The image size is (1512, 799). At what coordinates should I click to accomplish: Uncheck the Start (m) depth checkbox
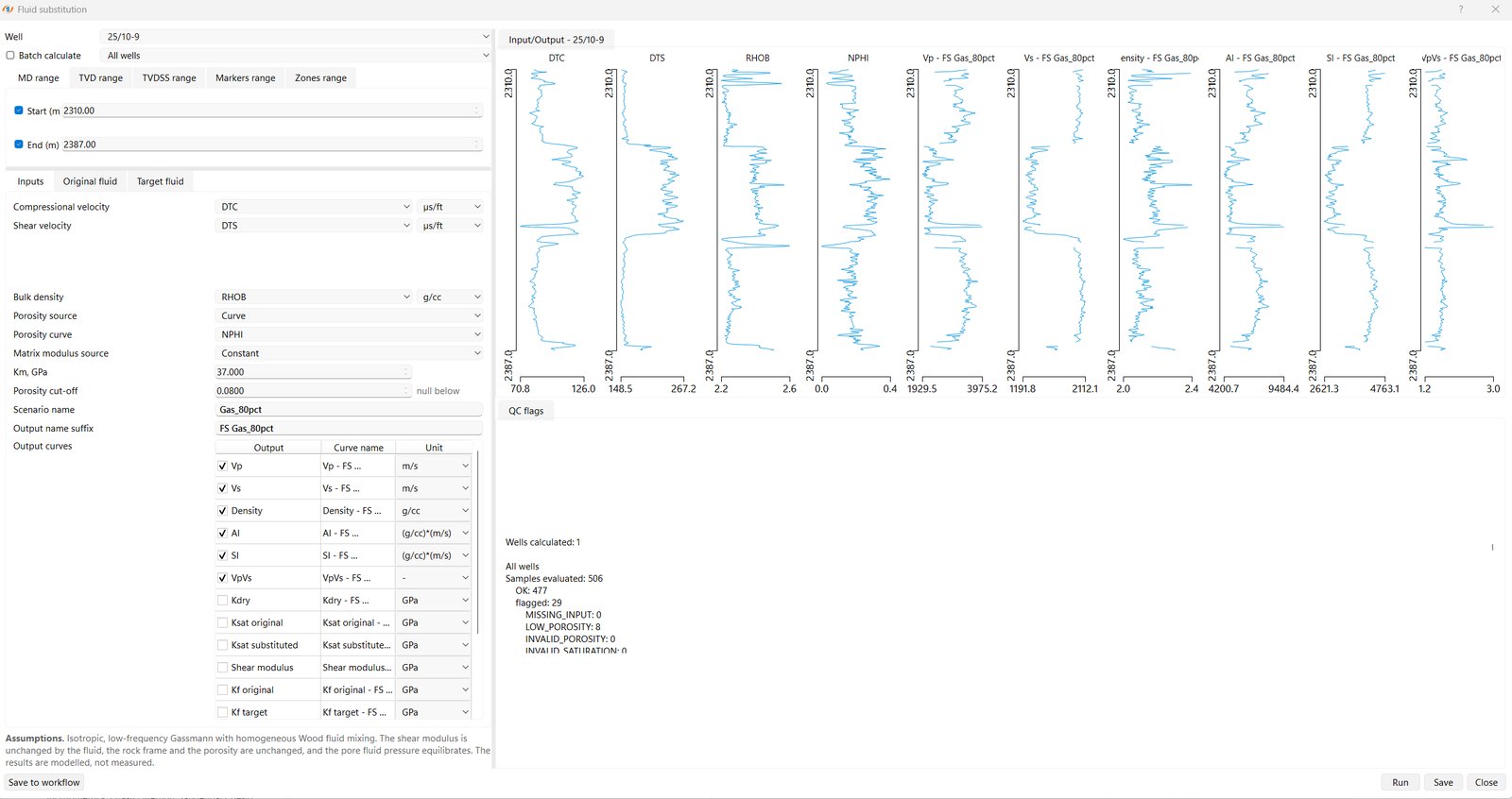[x=19, y=110]
